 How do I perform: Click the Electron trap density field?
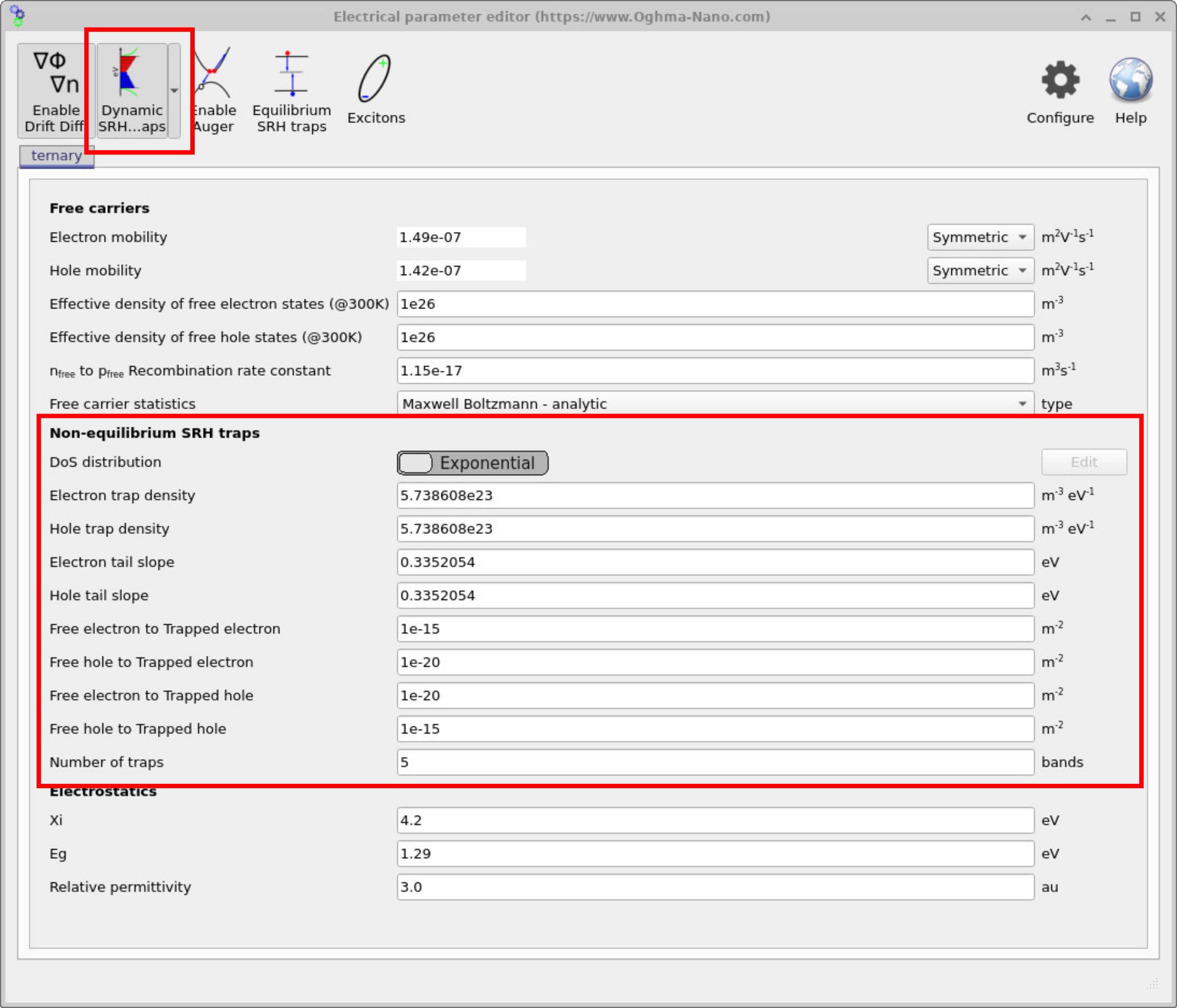pyautogui.click(x=715, y=495)
